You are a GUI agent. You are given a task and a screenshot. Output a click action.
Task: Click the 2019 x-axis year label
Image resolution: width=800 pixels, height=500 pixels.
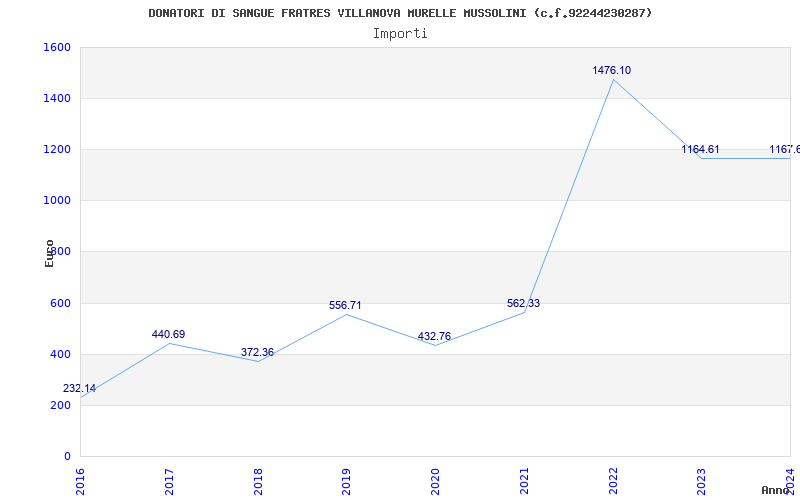click(x=347, y=479)
